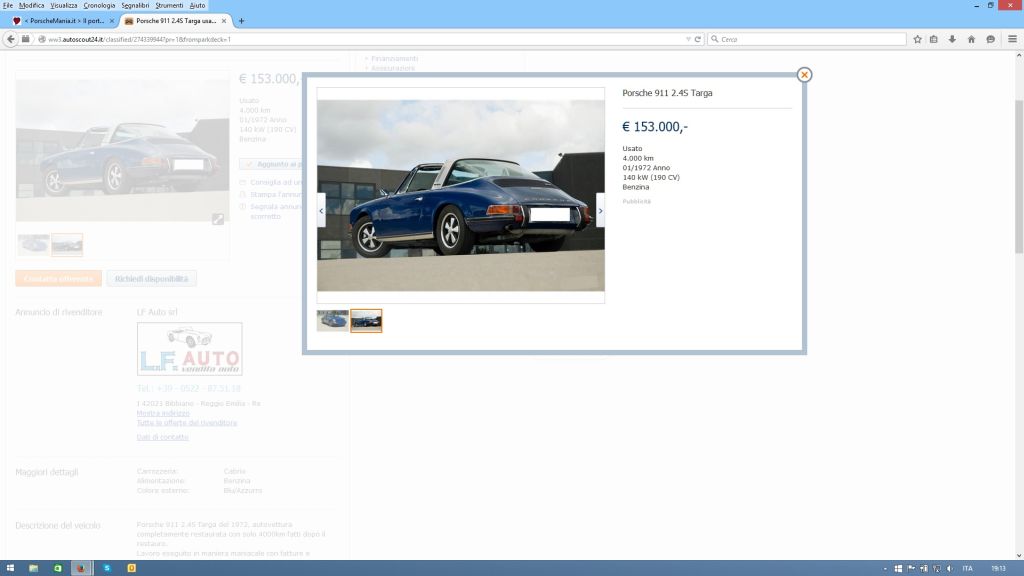Bookmark this page with star icon
Image resolution: width=1024 pixels, height=576 pixels.
point(917,39)
